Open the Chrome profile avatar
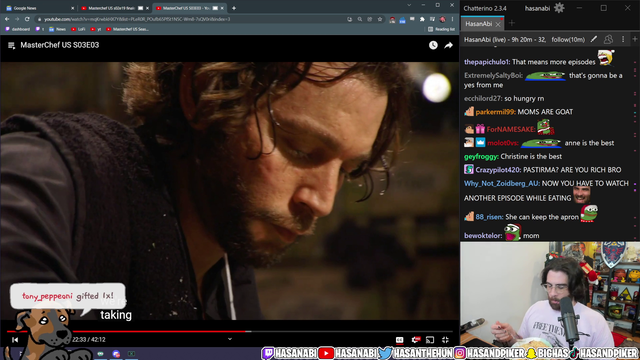 (442, 19)
